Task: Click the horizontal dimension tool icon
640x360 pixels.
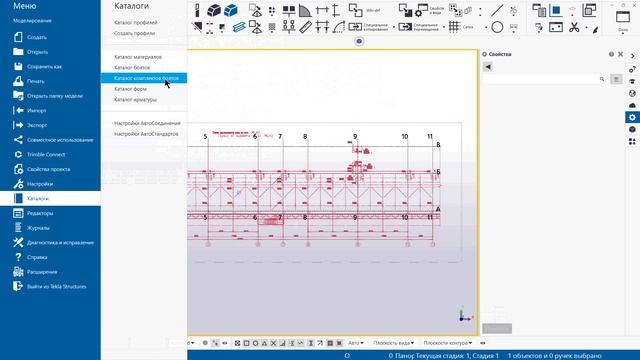Action: click(x=322, y=10)
